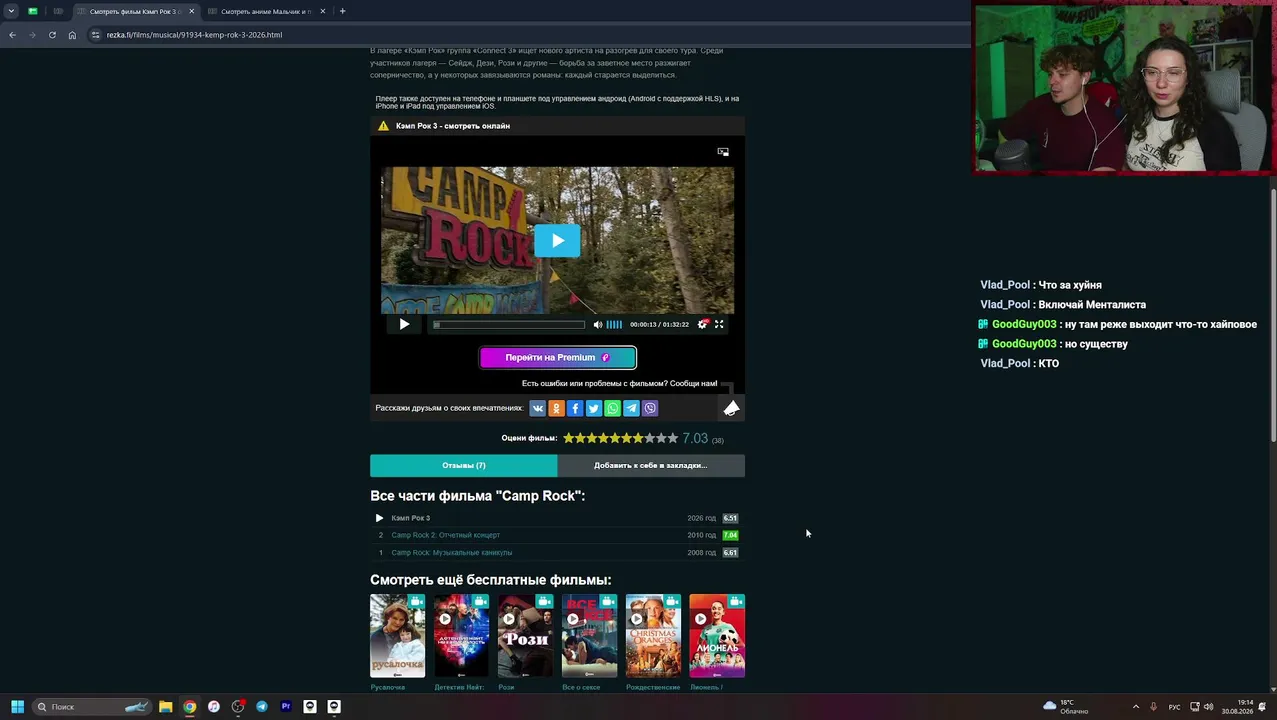The height and width of the screenshot is (720, 1277).
Task: Click 'Добавить к себе в закладки' button
Action: [x=651, y=465]
